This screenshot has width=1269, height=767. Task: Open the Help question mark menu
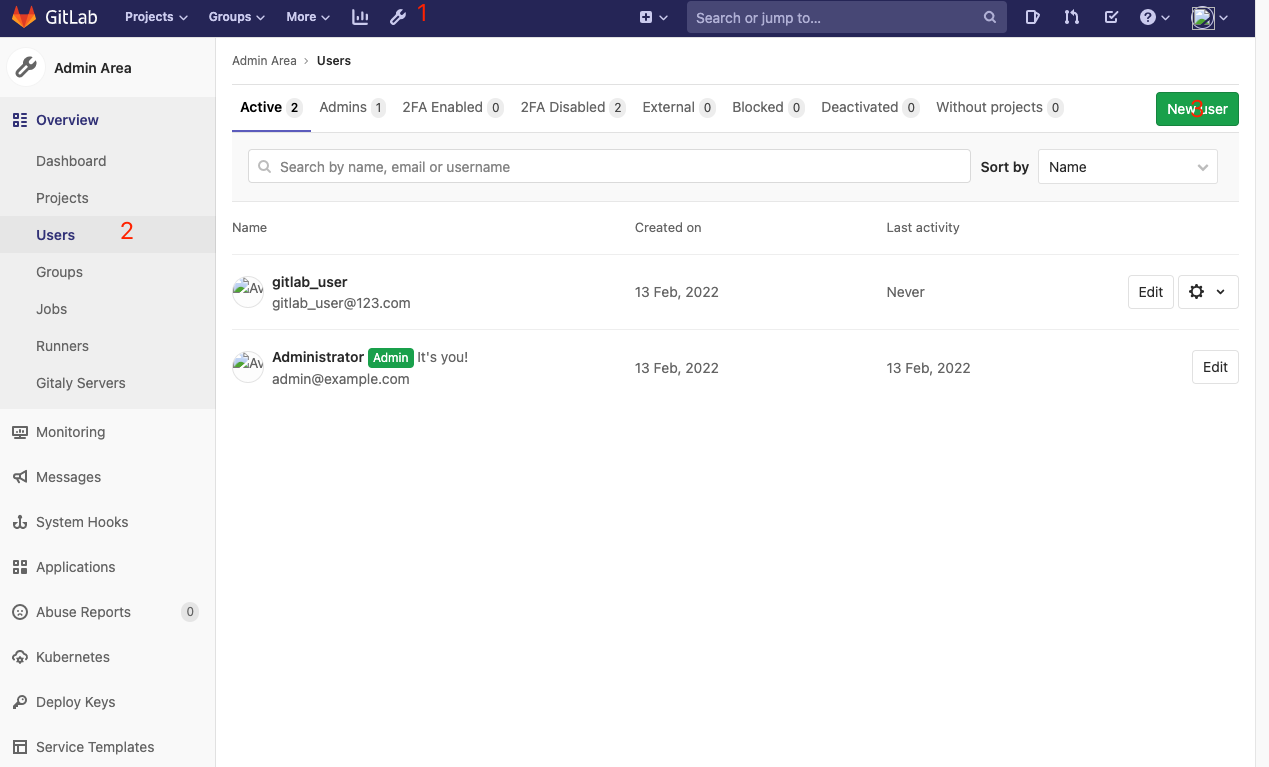[x=1155, y=17]
